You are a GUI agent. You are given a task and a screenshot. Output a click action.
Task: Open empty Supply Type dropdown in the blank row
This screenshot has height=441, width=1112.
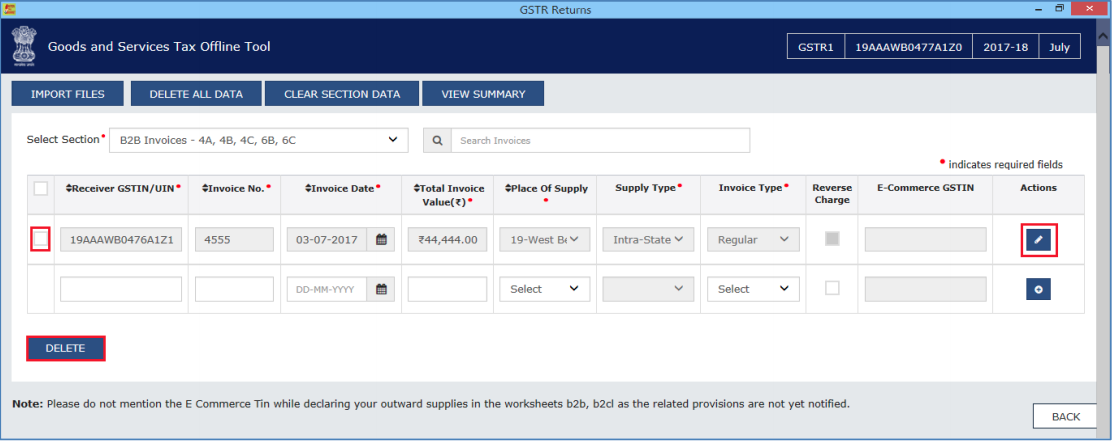coord(647,289)
